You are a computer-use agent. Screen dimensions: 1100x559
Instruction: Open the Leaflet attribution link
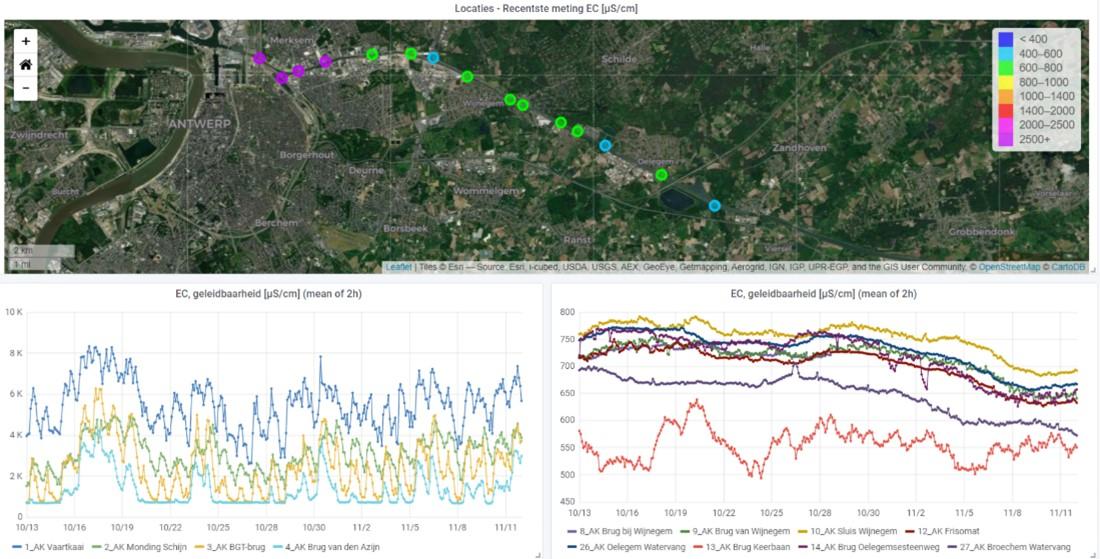[398, 267]
